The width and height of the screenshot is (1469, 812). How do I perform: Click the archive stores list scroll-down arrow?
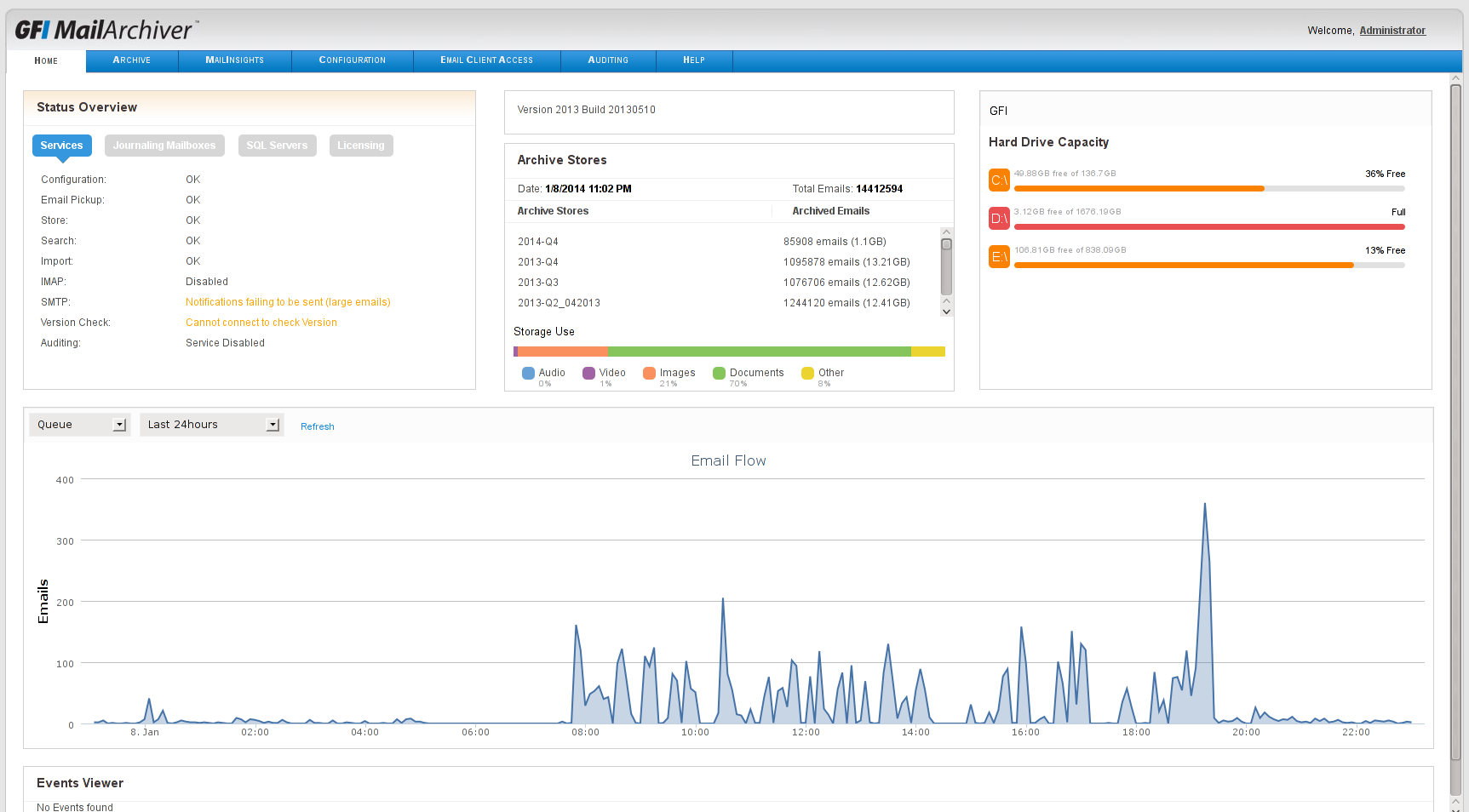click(x=946, y=312)
